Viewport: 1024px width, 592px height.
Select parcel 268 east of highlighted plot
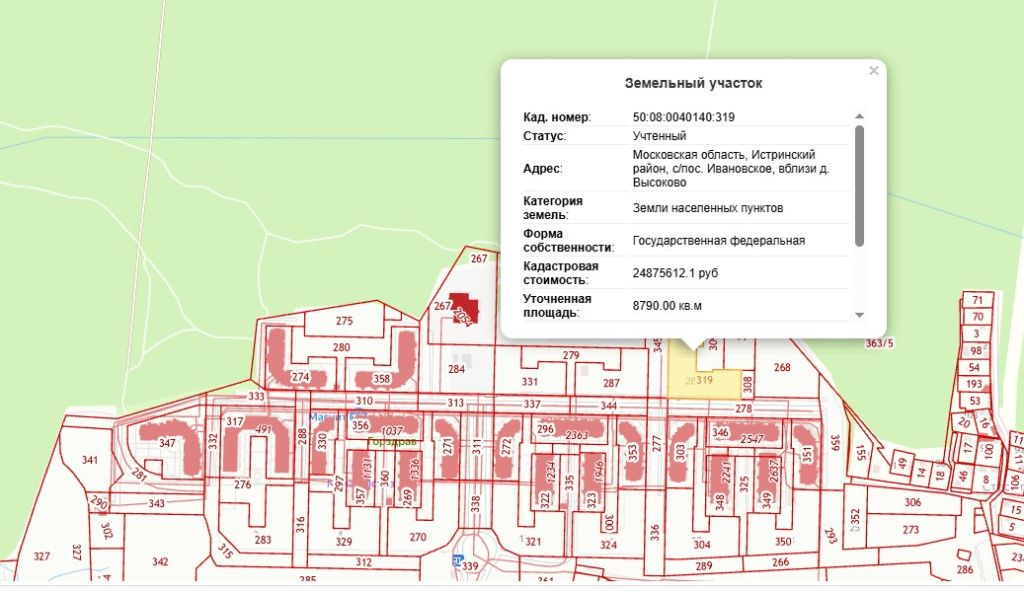coord(782,368)
